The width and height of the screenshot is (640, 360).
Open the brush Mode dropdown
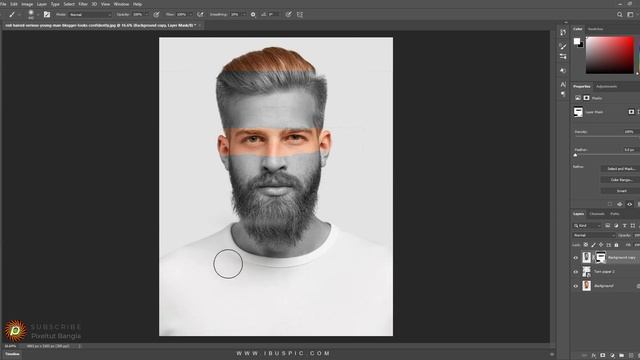[x=90, y=14]
